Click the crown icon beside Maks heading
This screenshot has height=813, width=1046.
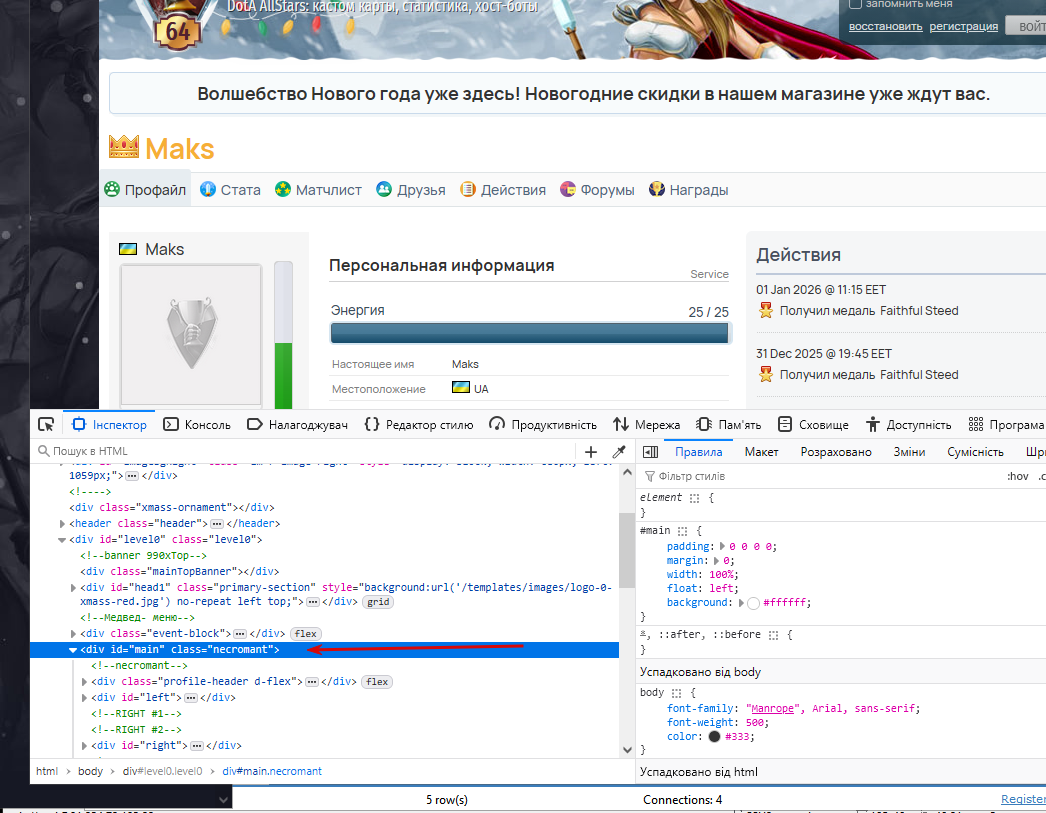(124, 147)
